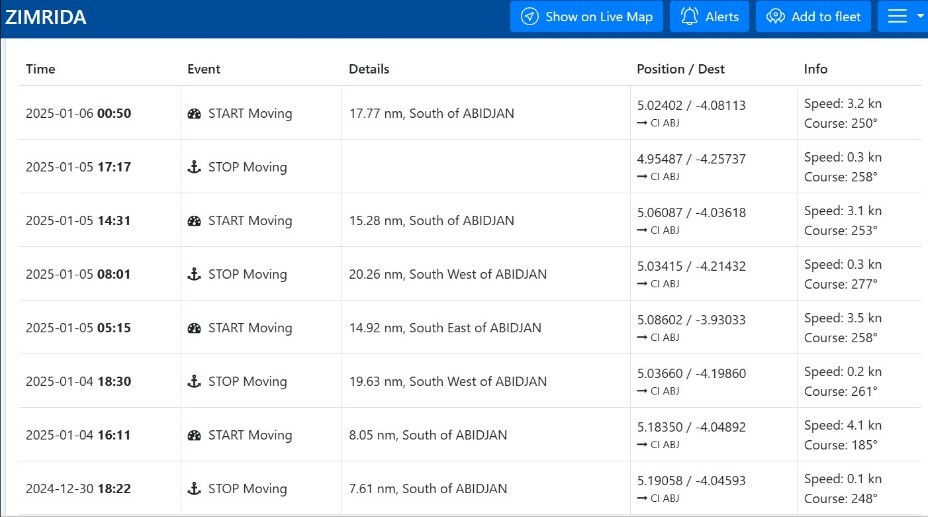
Task: Click position 5.18350 / -4.04892
Action: pyautogui.click(x=691, y=426)
